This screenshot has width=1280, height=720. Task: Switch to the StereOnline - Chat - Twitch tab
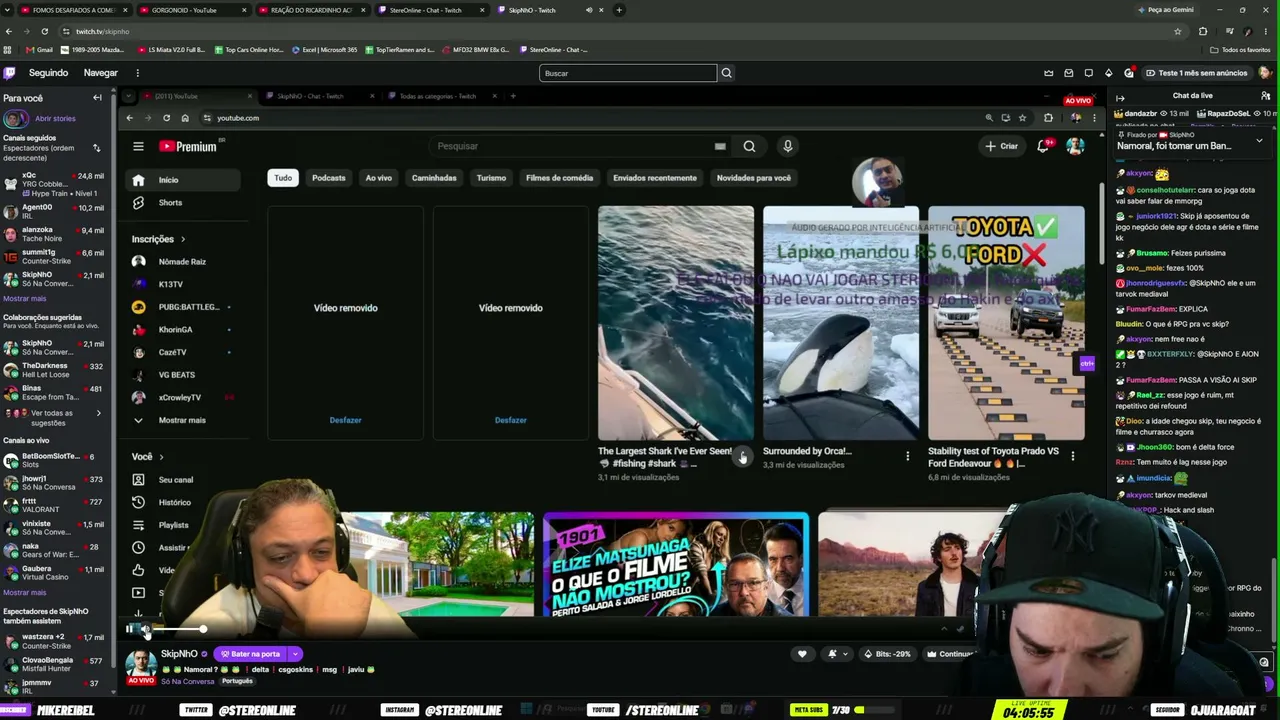[430, 10]
